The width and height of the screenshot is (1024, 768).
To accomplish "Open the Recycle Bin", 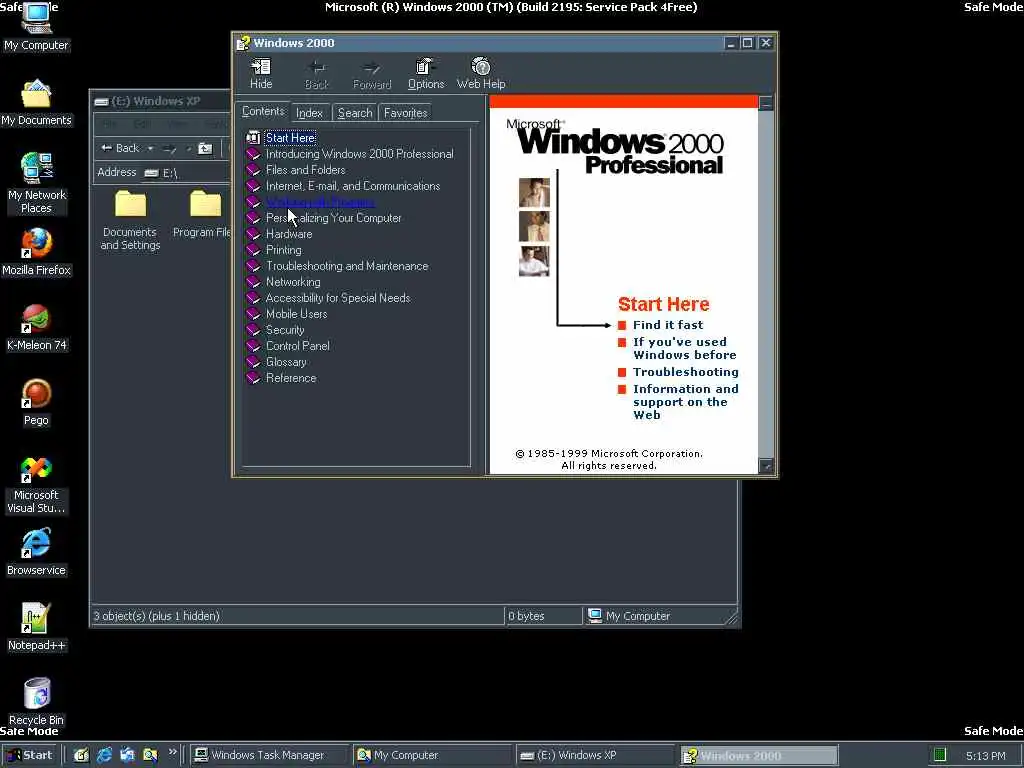I will point(36,702).
